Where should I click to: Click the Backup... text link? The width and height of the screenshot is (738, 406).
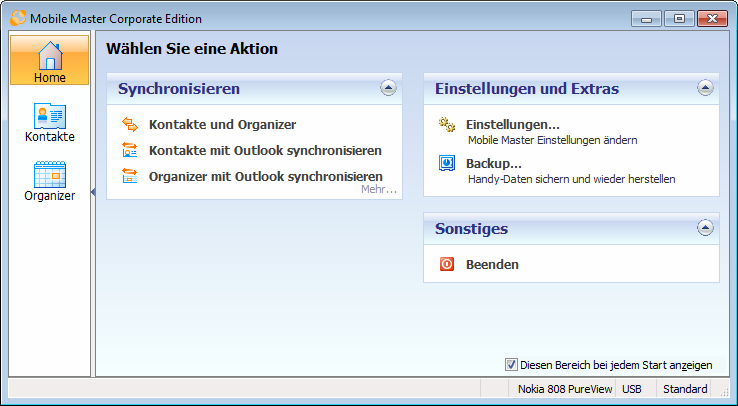click(x=494, y=164)
